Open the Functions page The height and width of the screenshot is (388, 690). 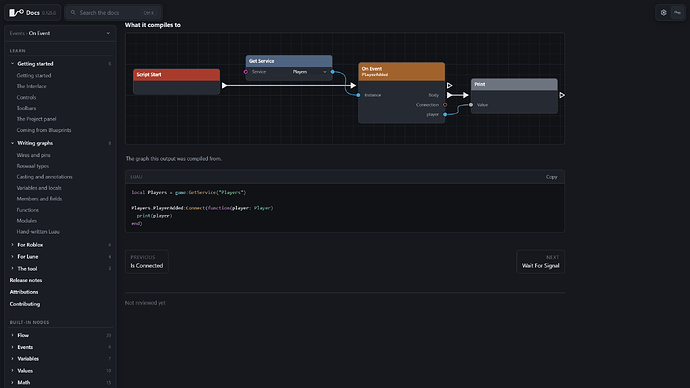click(28, 210)
